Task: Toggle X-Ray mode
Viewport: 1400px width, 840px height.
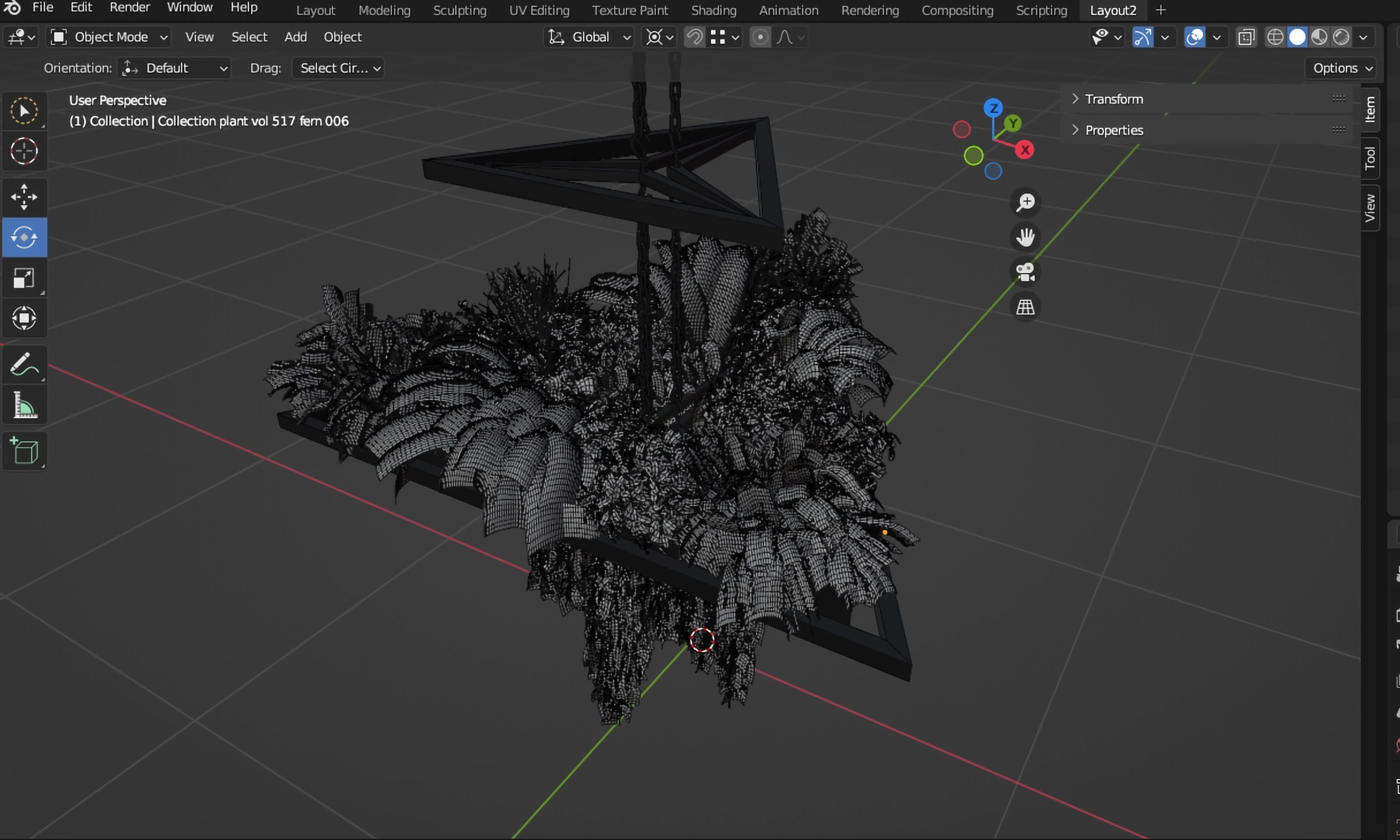Action: point(1246,37)
